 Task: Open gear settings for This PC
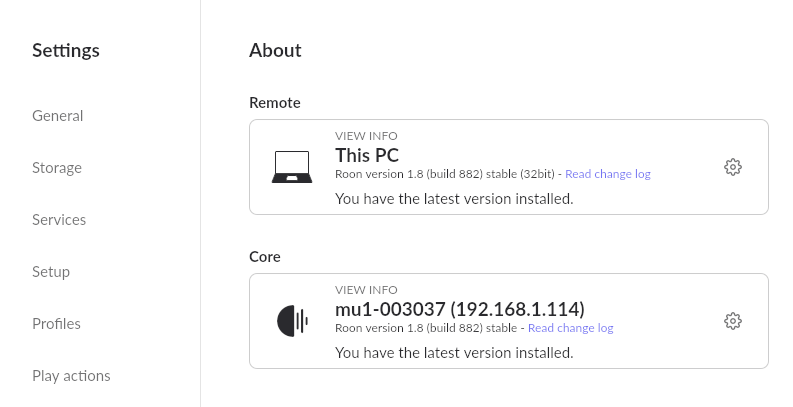click(733, 167)
